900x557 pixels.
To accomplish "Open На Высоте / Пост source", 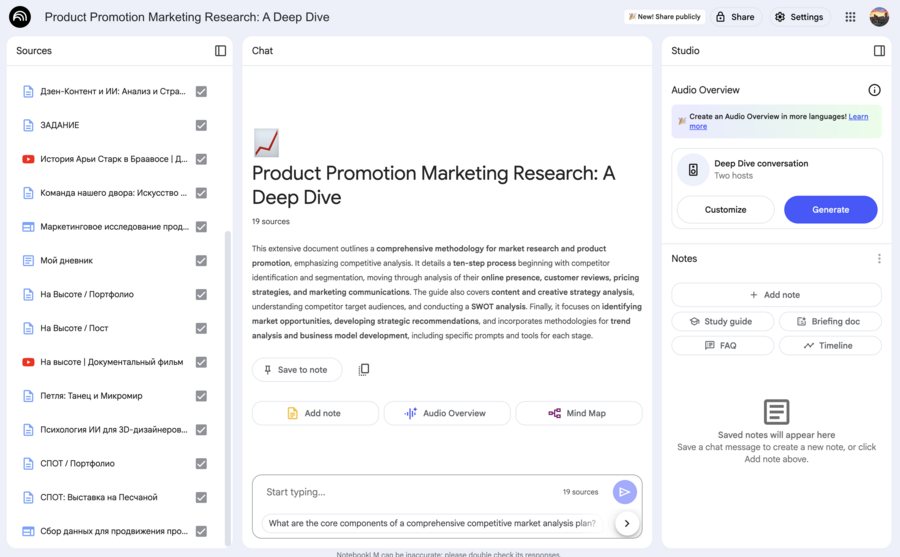I will 88,328.
